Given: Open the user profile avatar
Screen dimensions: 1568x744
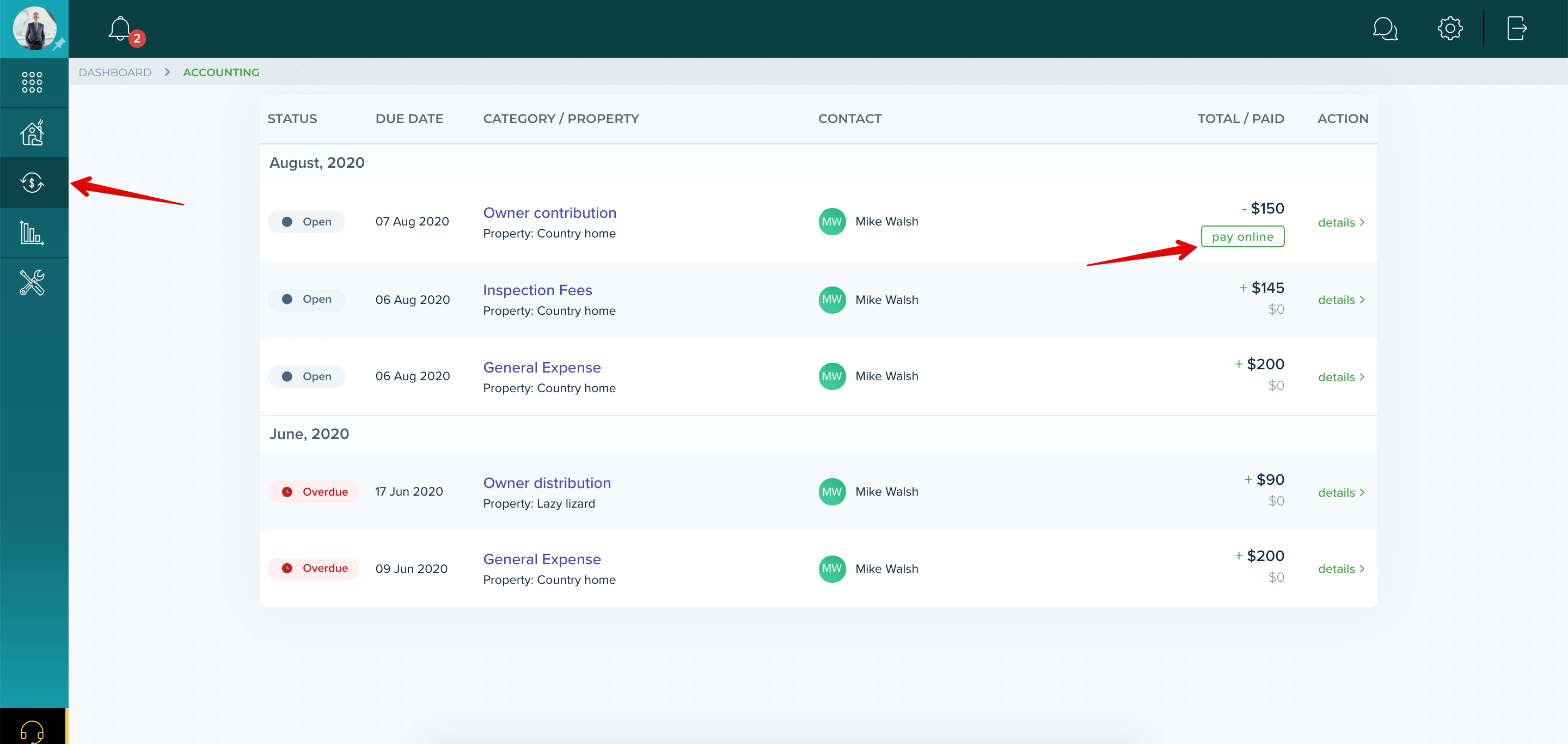Looking at the screenshot, I should 34,28.
